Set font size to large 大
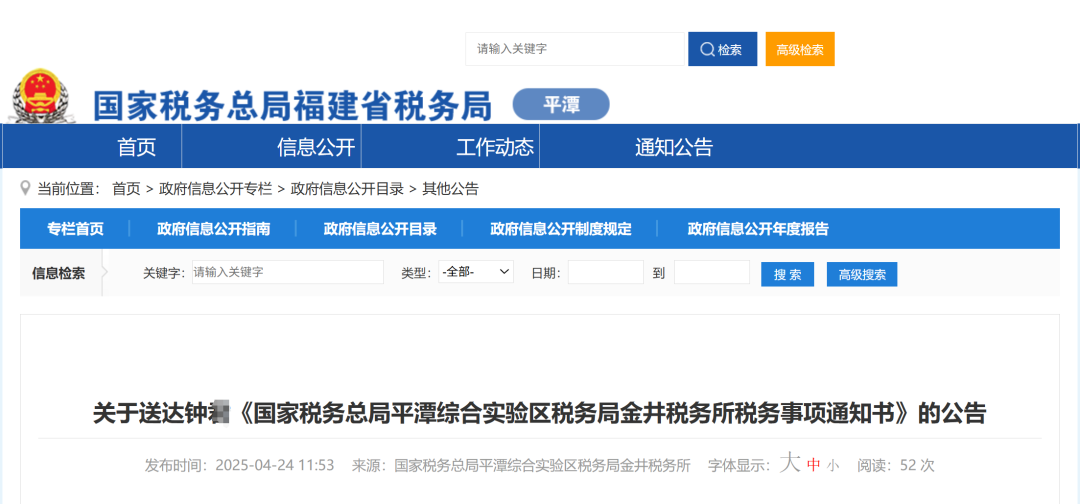 point(790,463)
